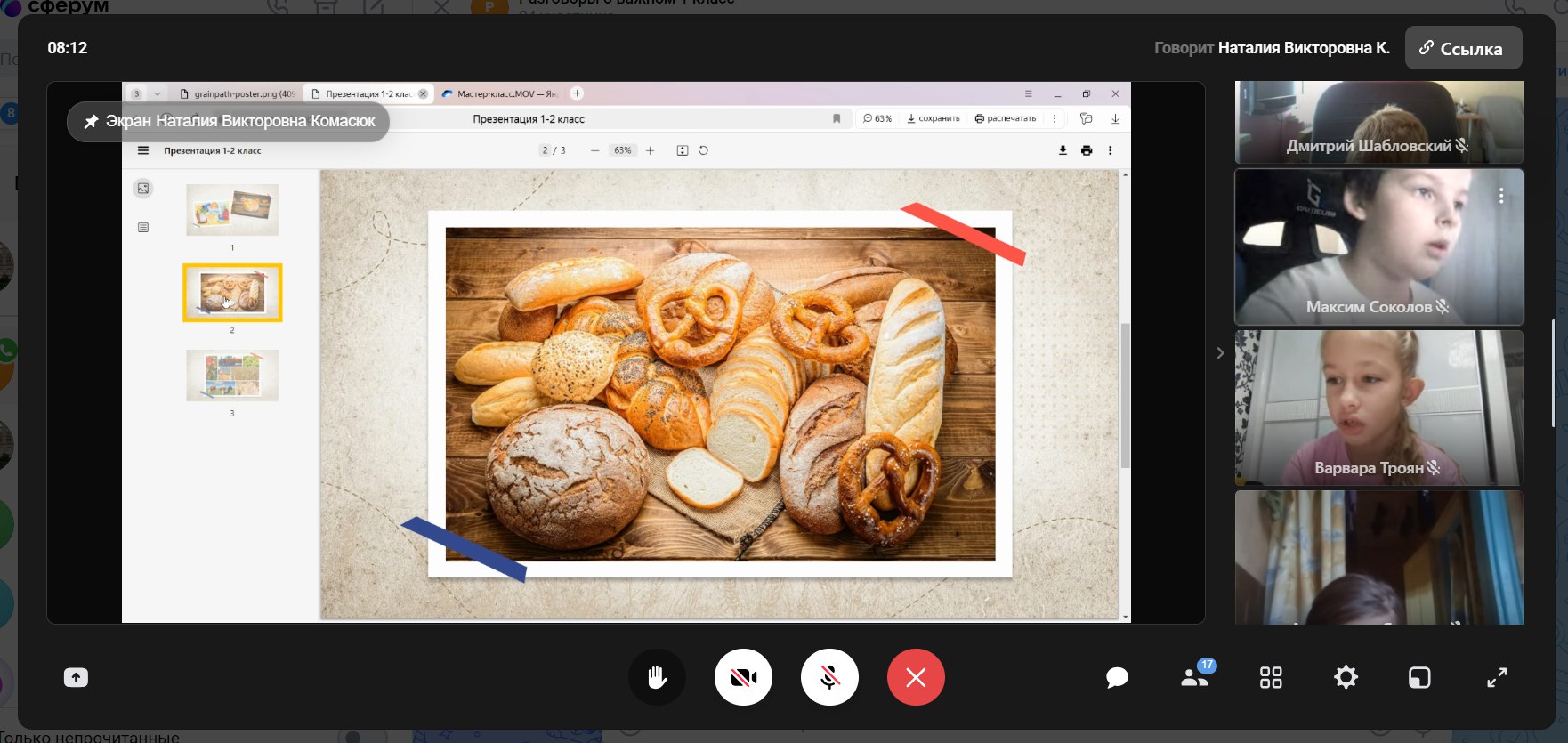1568x743 pixels.
Task: Click the PDF viewer vertical scrollbar
Action: click(1125, 394)
